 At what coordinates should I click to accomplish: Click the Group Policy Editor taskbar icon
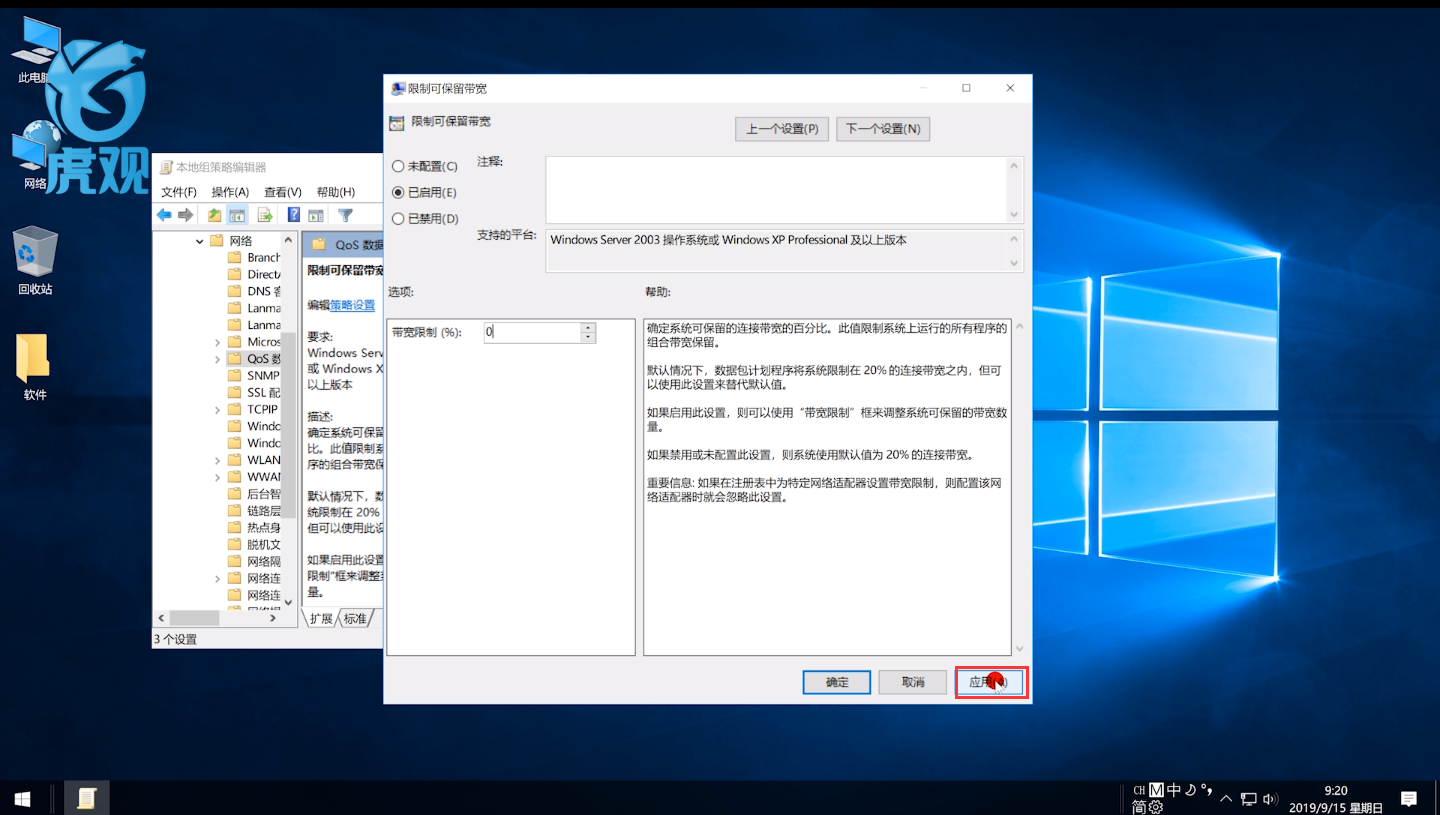click(87, 798)
